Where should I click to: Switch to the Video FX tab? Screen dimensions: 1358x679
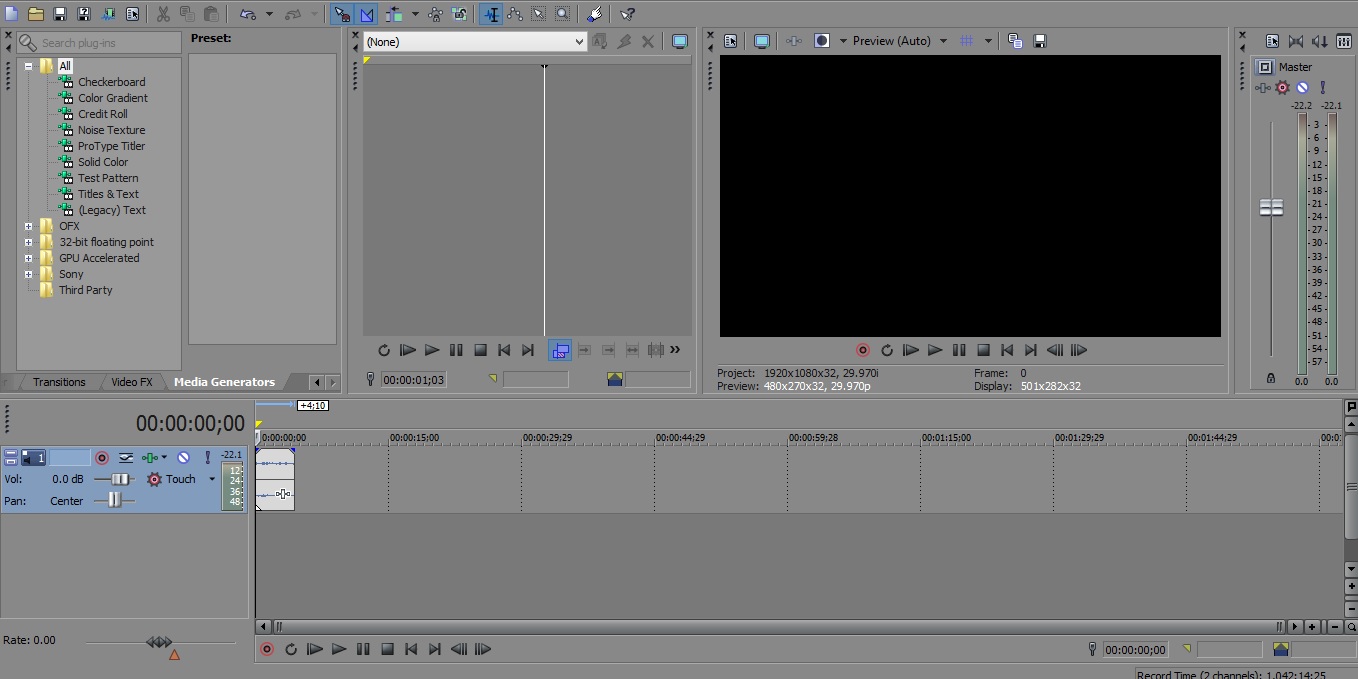coord(131,382)
